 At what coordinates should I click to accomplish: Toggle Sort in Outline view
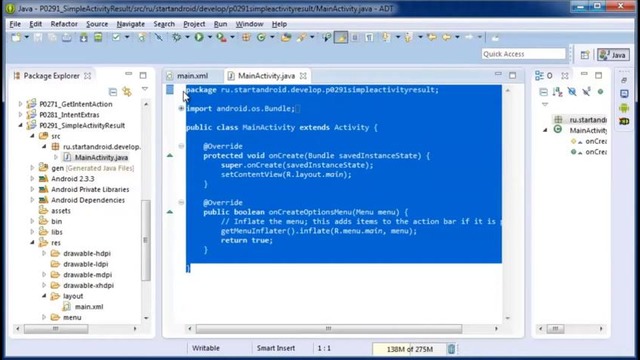tap(558, 92)
